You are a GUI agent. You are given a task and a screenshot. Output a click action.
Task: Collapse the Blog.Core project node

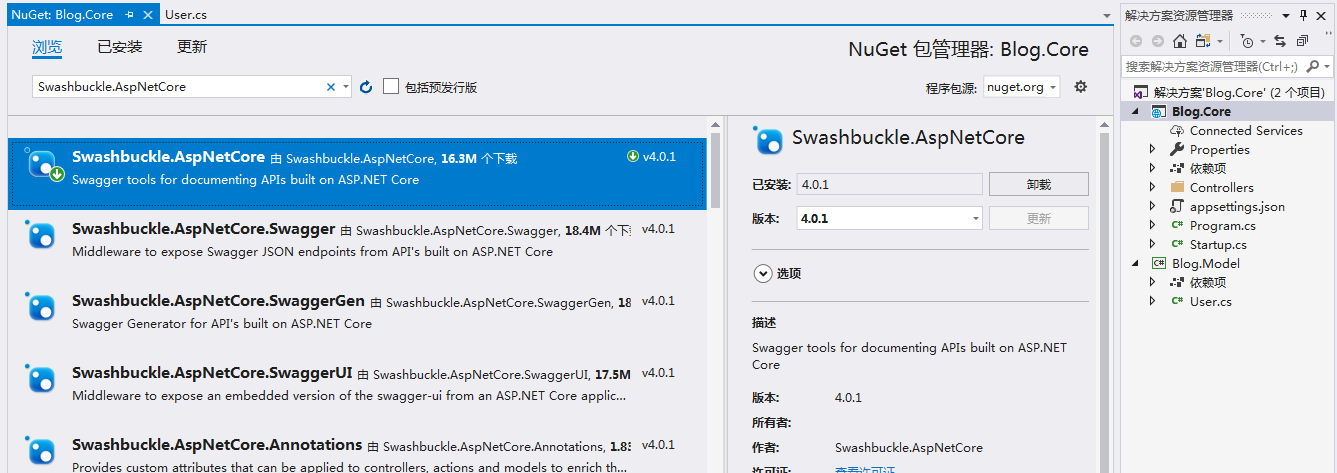click(1136, 112)
